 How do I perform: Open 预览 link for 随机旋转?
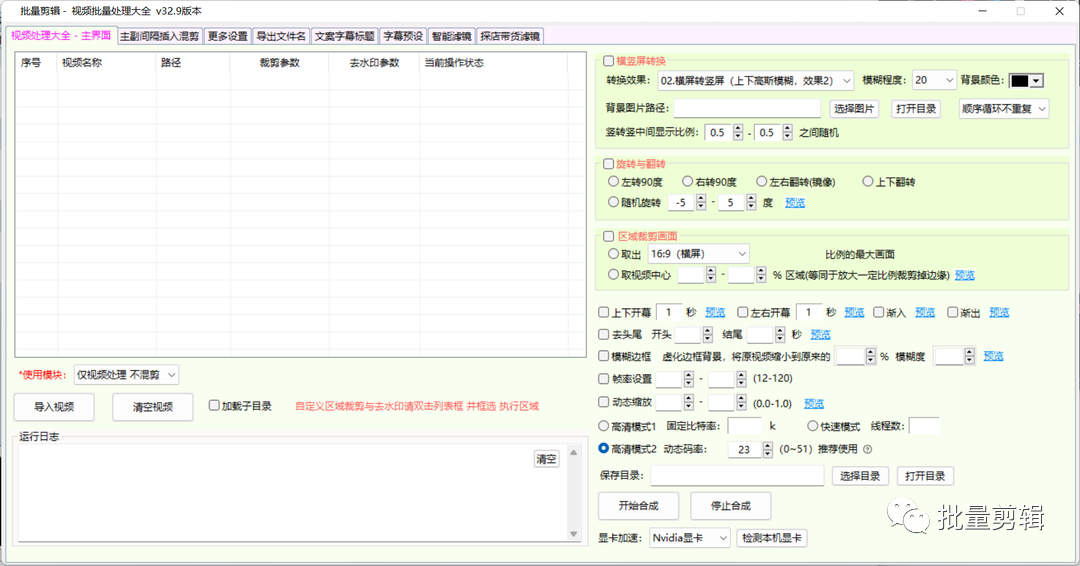click(x=795, y=202)
